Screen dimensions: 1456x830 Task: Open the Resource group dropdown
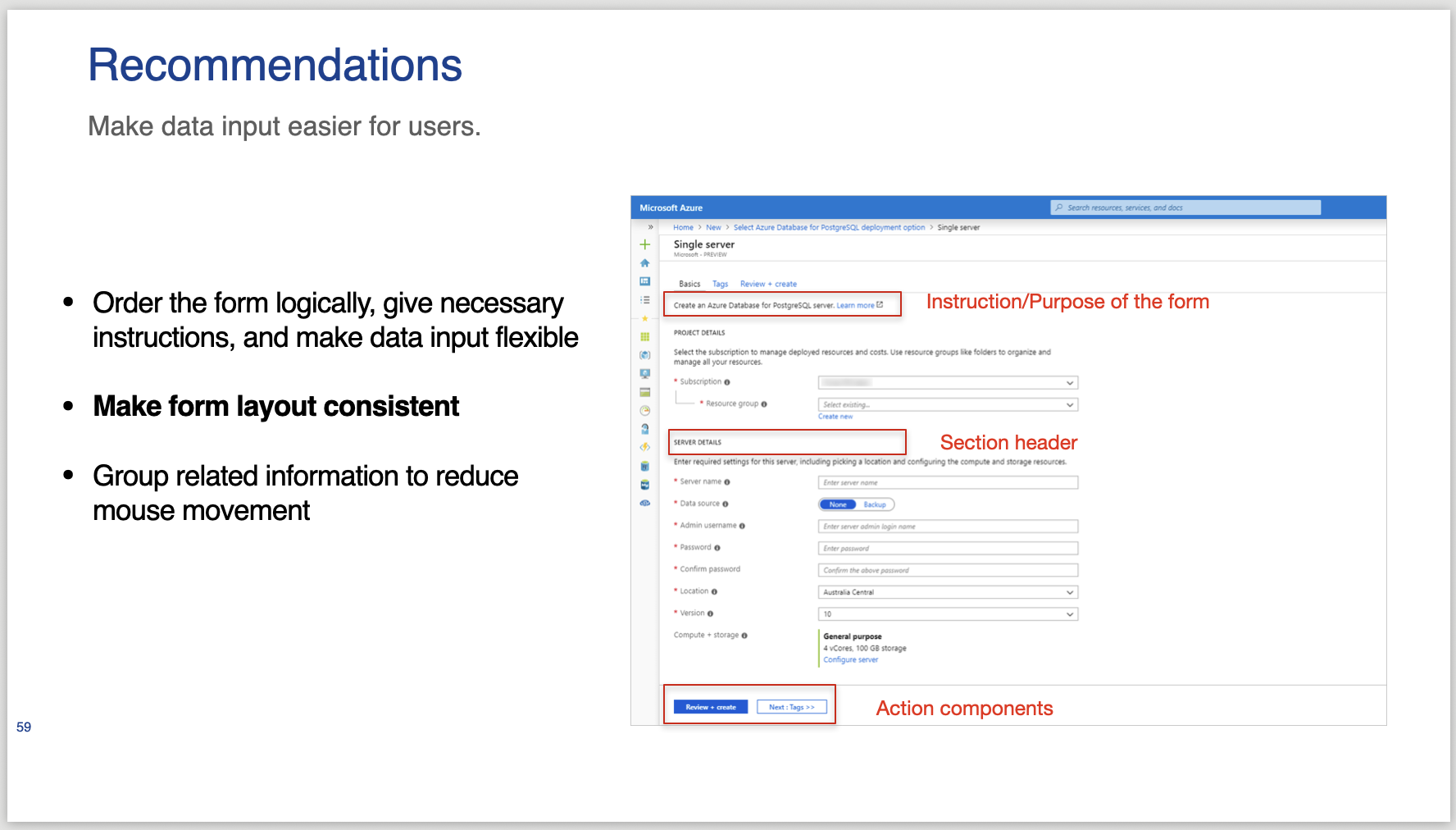948,404
